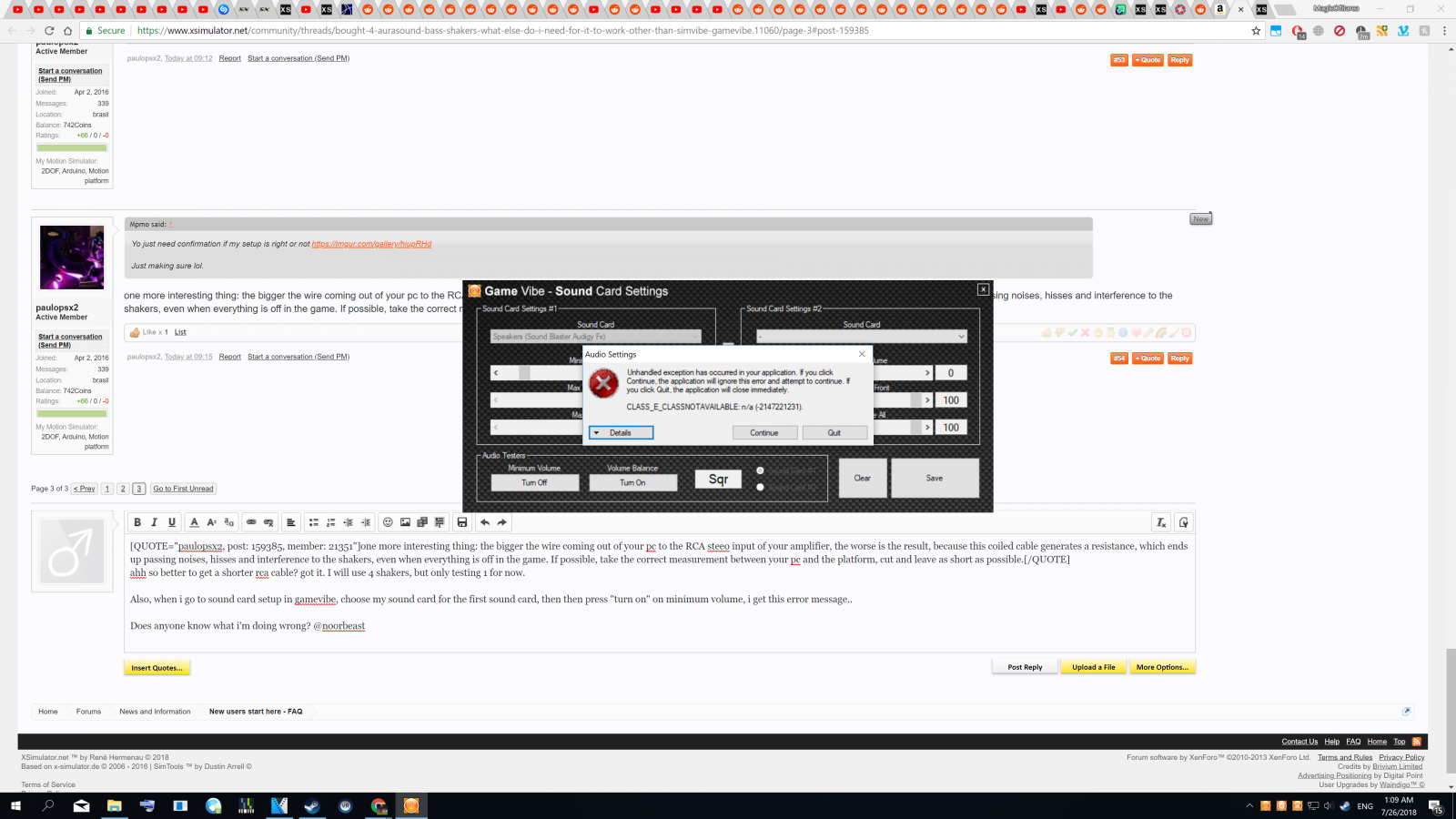Viewport: 1456px width, 819px height.
Task: Click Clear in Game Vibe settings
Action: 863,478
